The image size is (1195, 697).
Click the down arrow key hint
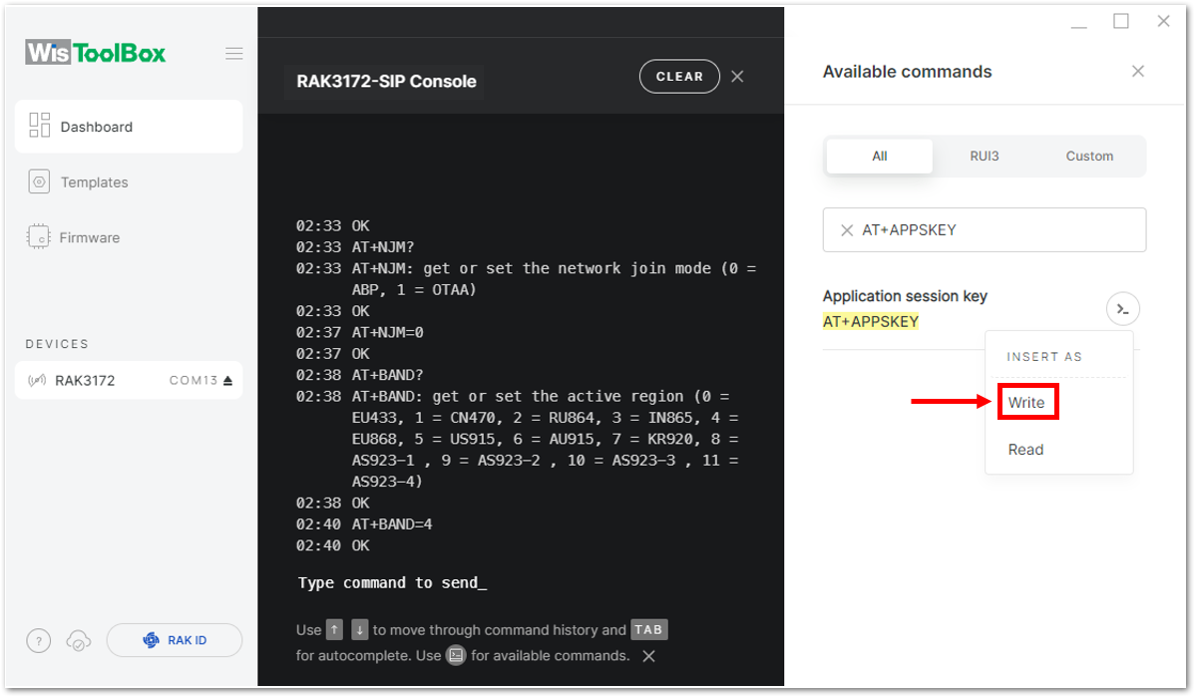pyautogui.click(x=360, y=630)
